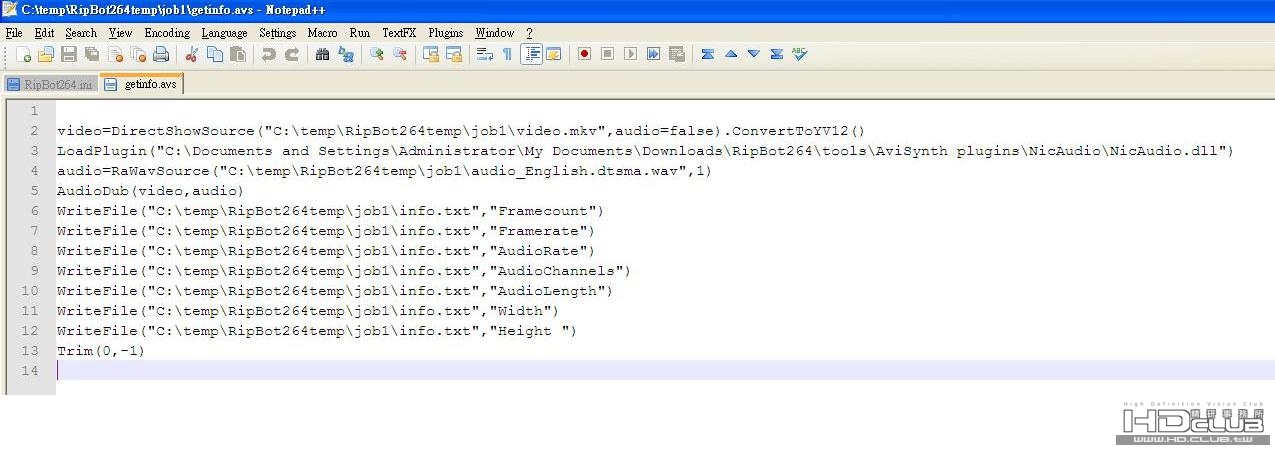Toggle Show All Characters pilcrow icon
Screen dimensions: 1275x450
pyautogui.click(x=508, y=54)
